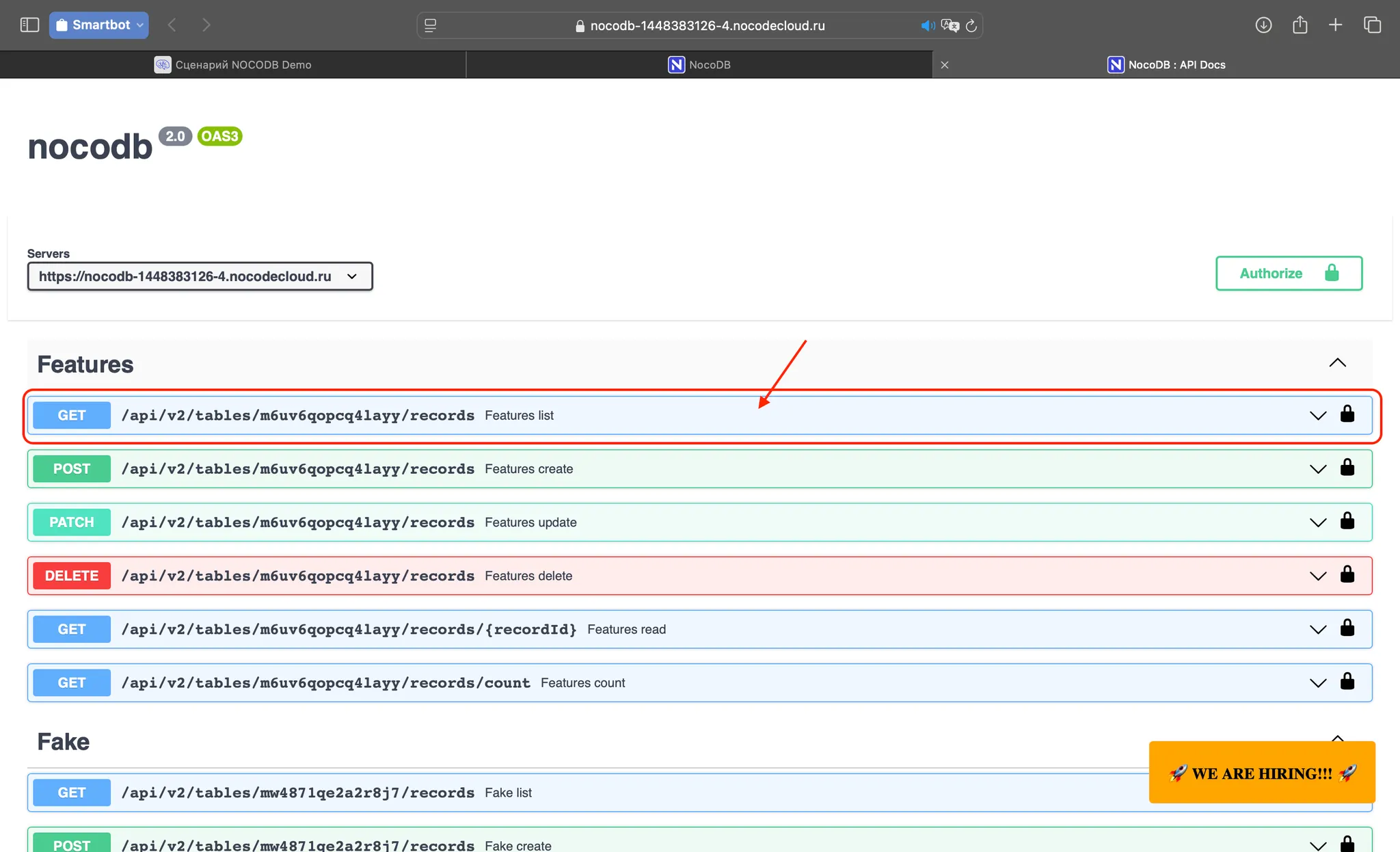This screenshot has height=852, width=1400.
Task: Open new tab with plus icon
Action: tap(1335, 25)
